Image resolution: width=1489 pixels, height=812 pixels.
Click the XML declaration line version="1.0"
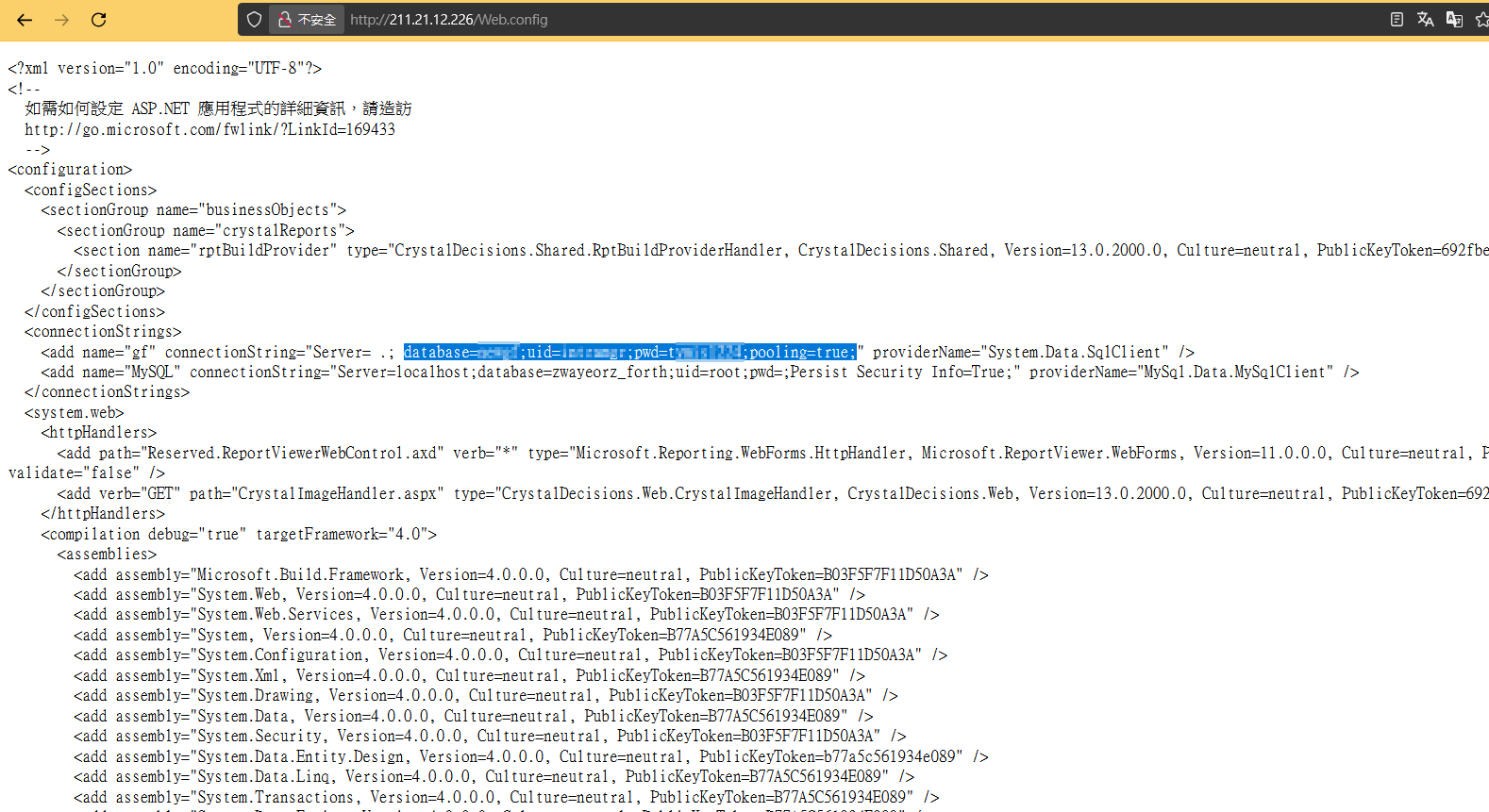click(165, 68)
